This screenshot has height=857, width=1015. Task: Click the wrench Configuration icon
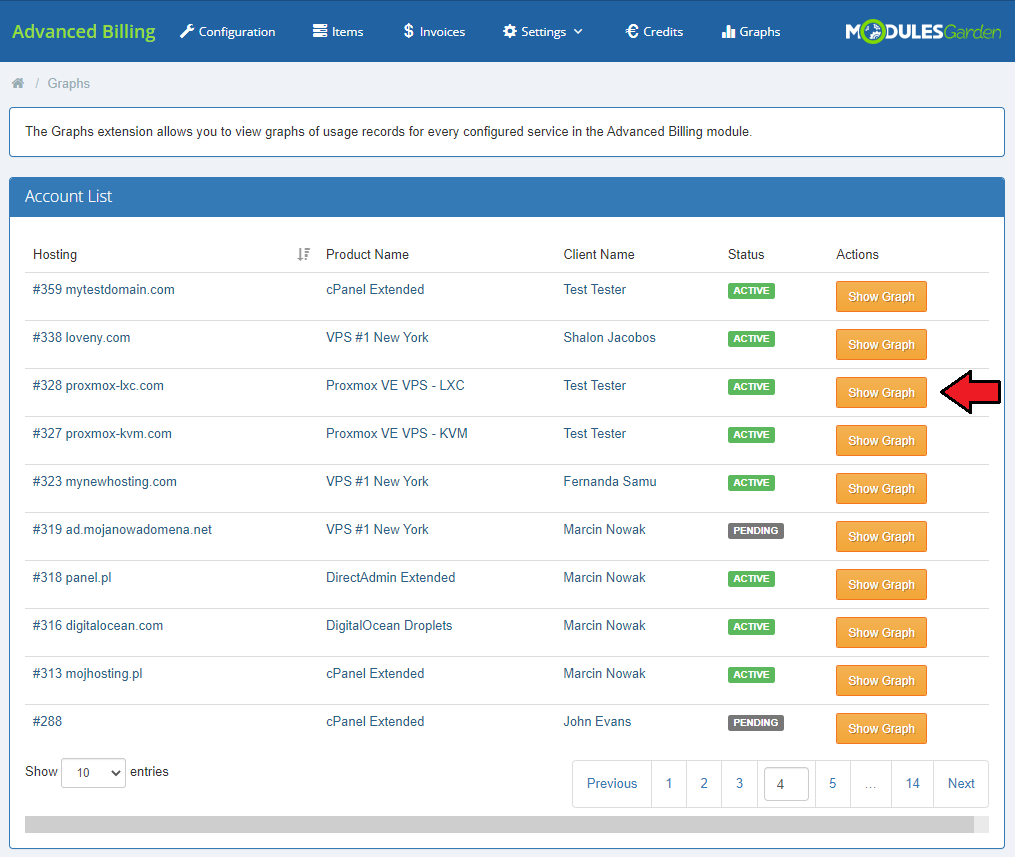pos(187,31)
